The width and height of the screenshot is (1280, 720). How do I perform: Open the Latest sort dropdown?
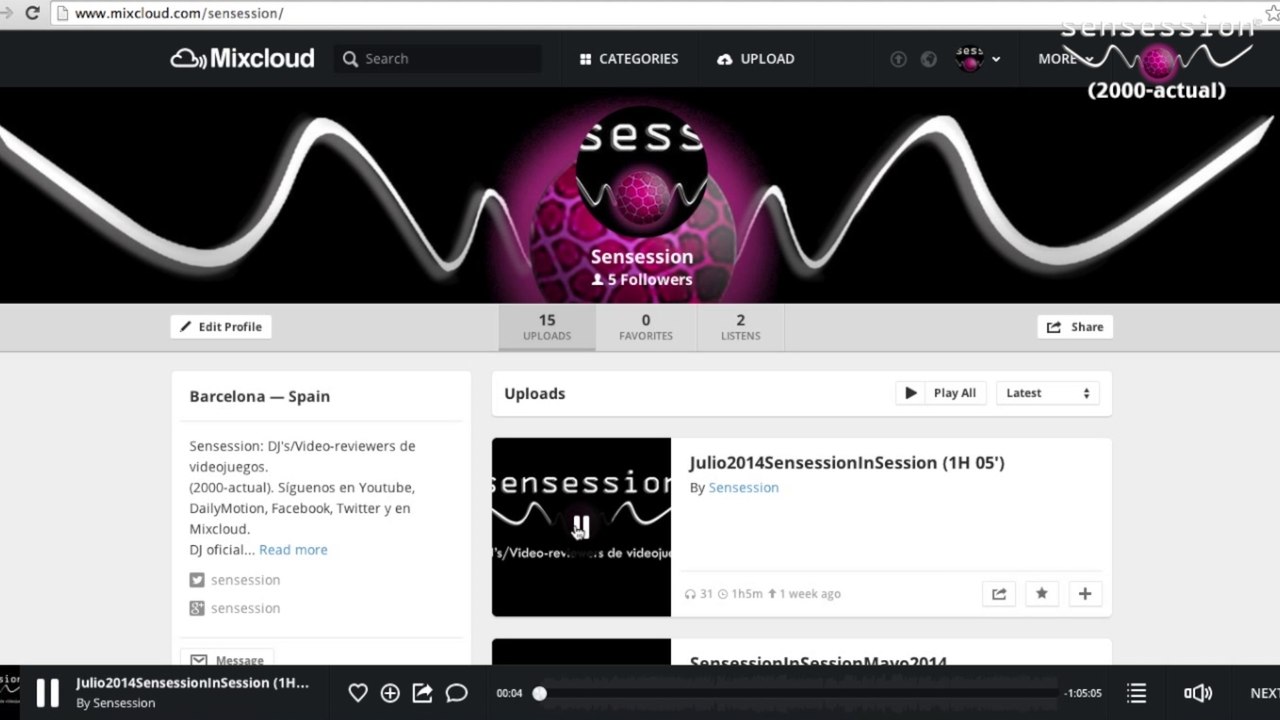click(x=1047, y=393)
